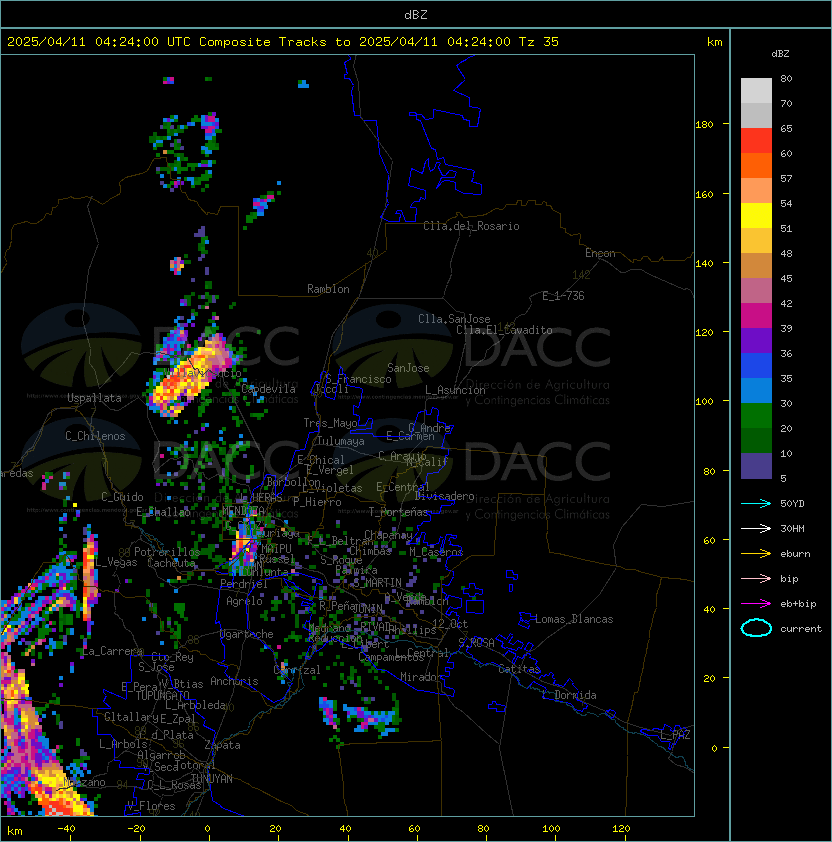Image resolution: width=832 pixels, height=842 pixels.
Task: Click the 'Uspallata' map label
Action: tap(94, 398)
